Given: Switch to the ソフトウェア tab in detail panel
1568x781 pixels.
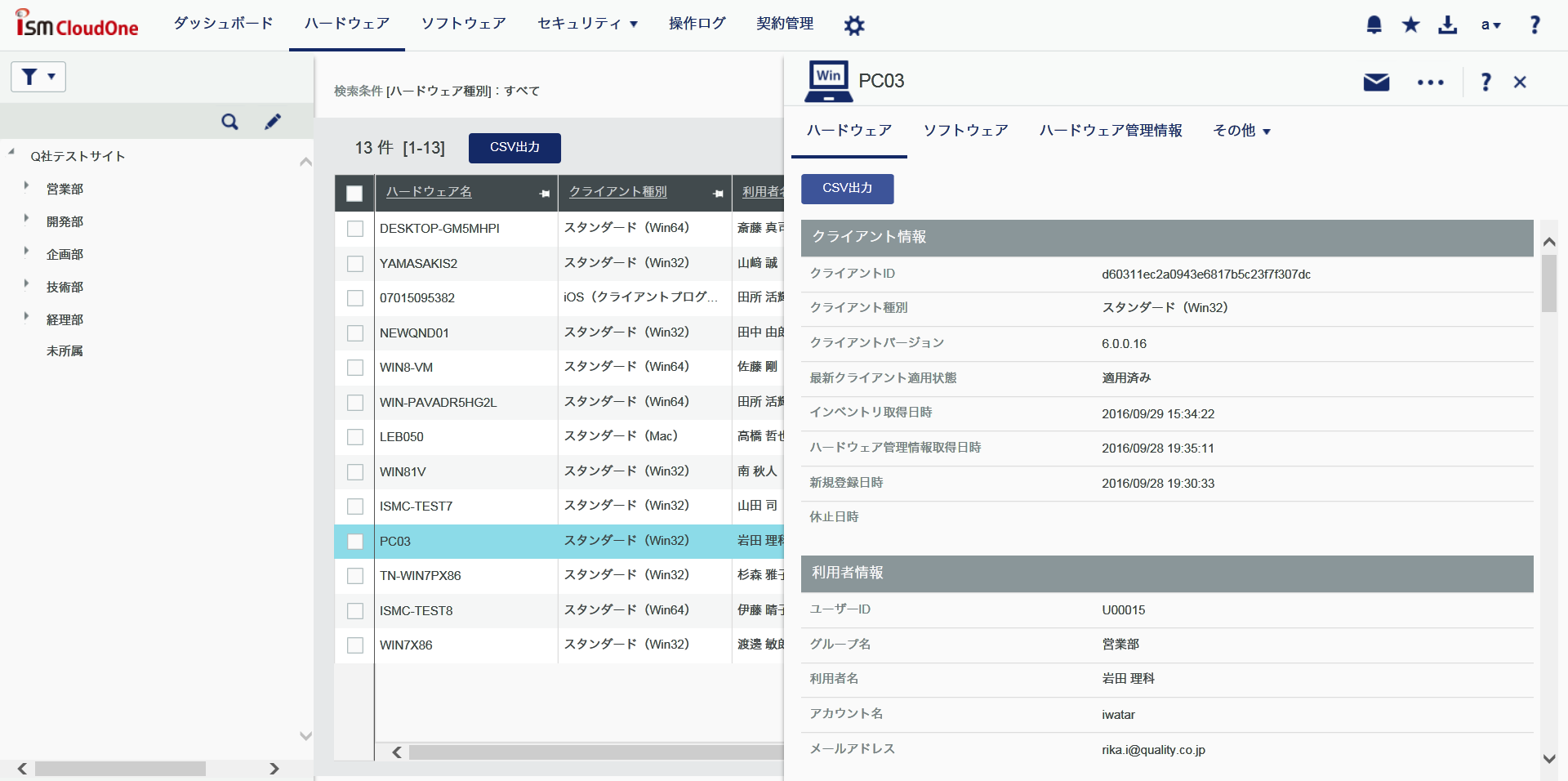Looking at the screenshot, I should click(x=965, y=131).
